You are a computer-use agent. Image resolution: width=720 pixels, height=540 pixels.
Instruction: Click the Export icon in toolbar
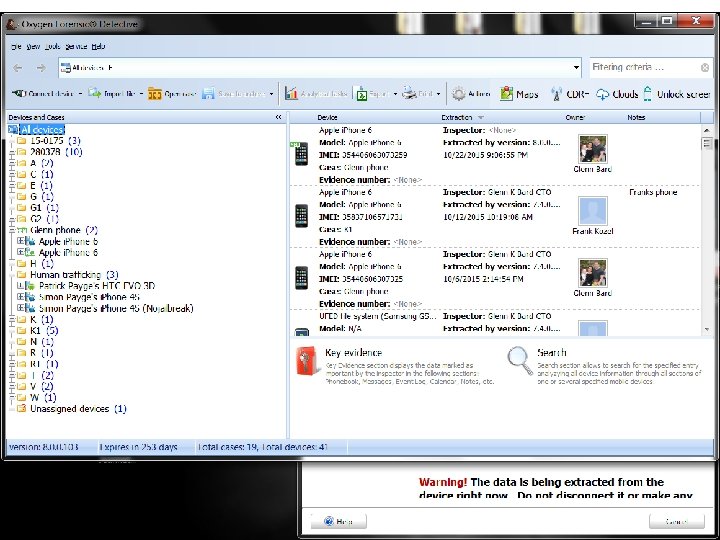pyautogui.click(x=362, y=94)
